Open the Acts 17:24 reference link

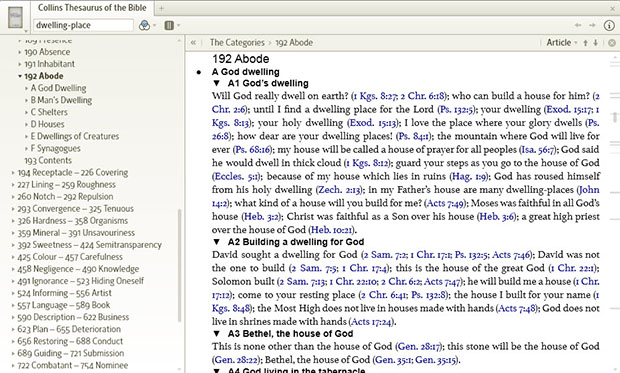[x=371, y=322]
